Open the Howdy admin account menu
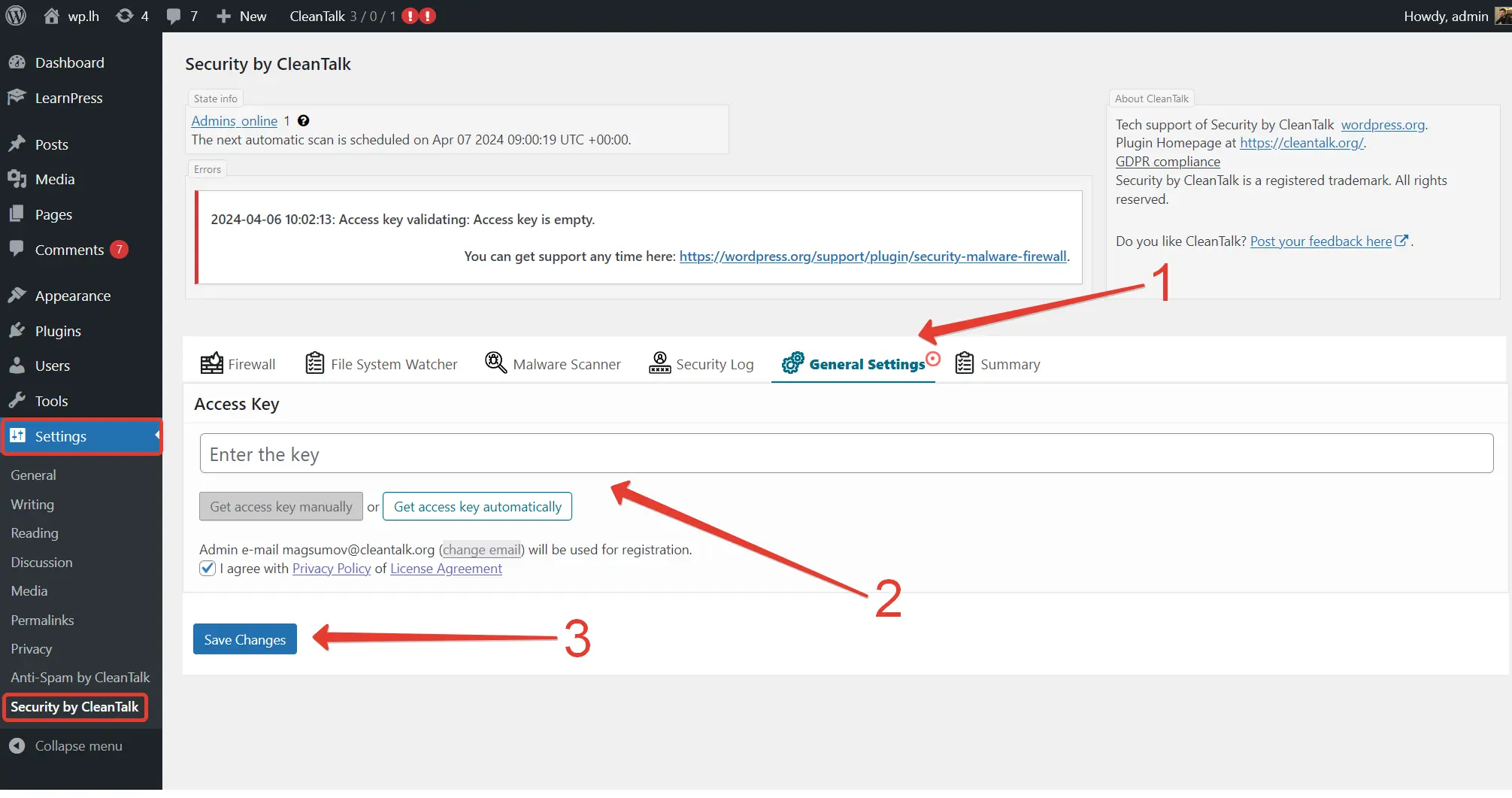 [x=1446, y=16]
